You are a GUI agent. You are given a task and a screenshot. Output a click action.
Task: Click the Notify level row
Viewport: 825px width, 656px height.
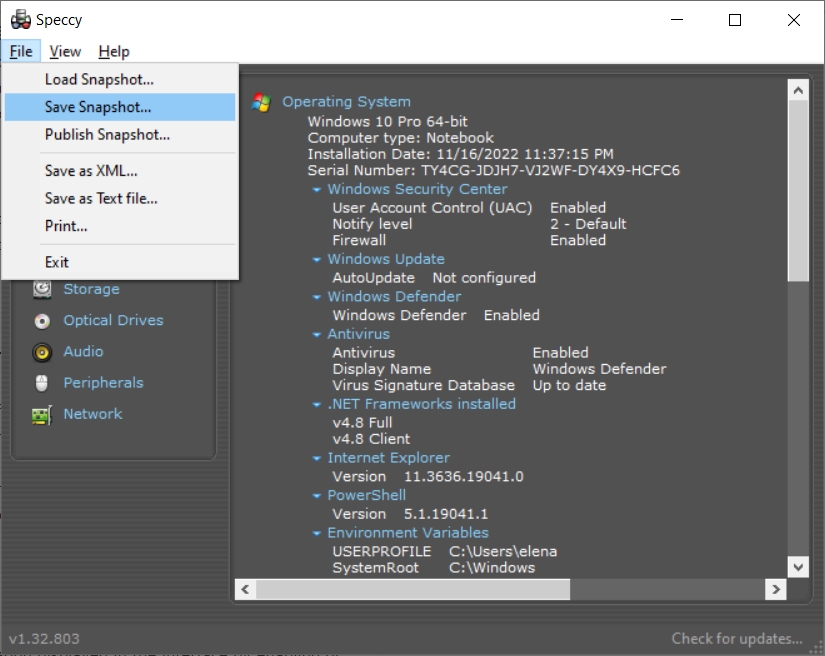[479, 224]
